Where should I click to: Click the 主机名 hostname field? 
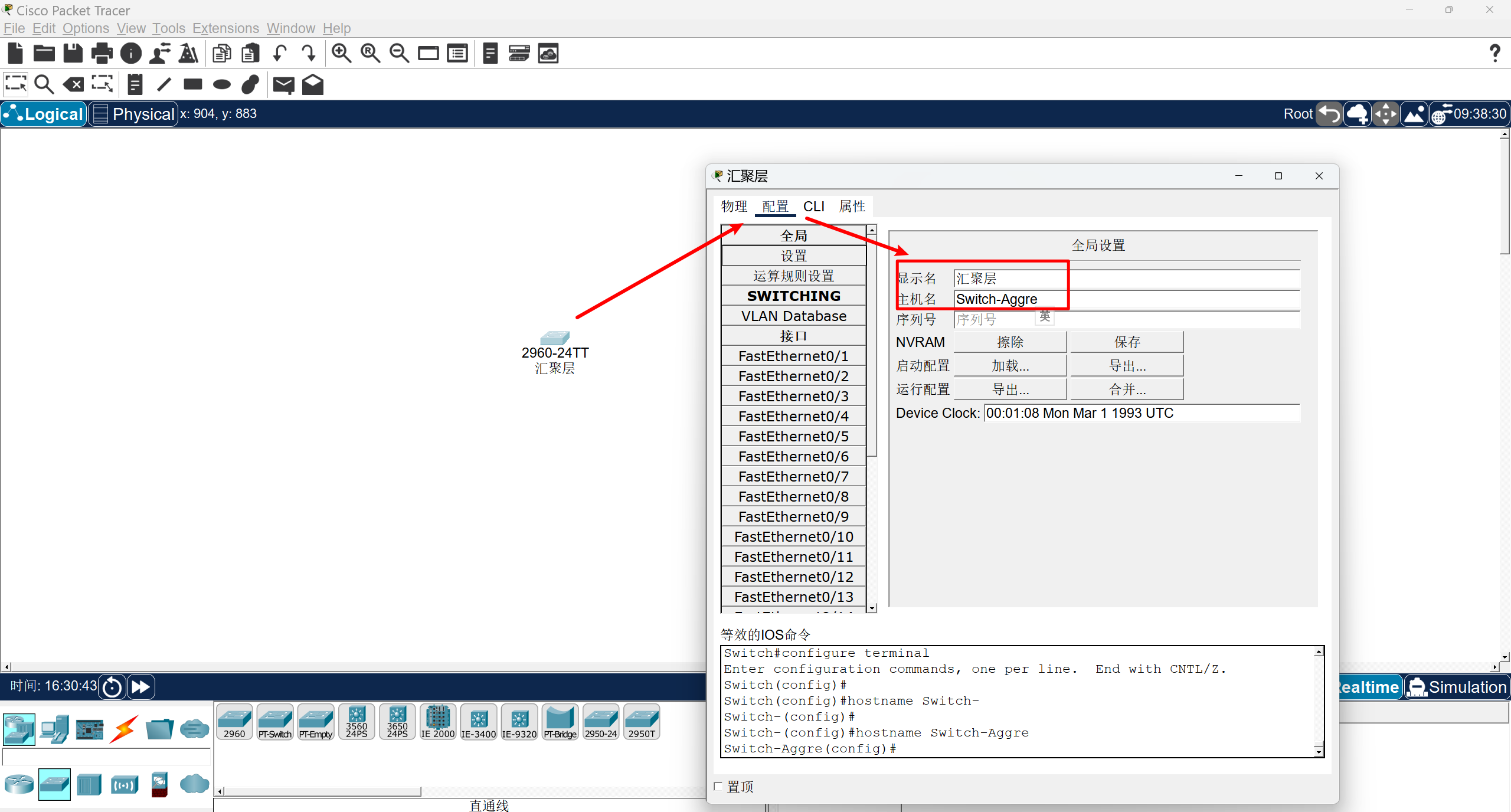pyautogui.click(x=1127, y=299)
